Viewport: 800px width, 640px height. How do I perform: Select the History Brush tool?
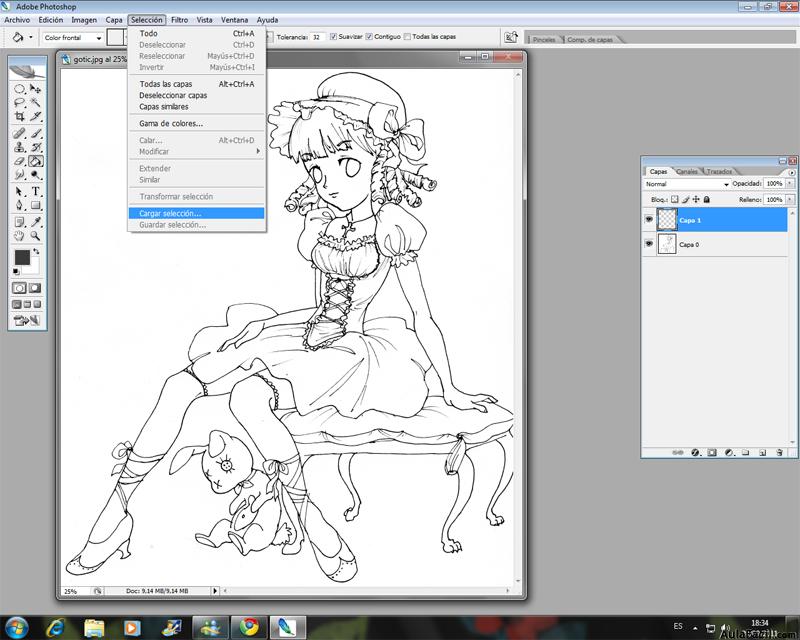pos(35,147)
